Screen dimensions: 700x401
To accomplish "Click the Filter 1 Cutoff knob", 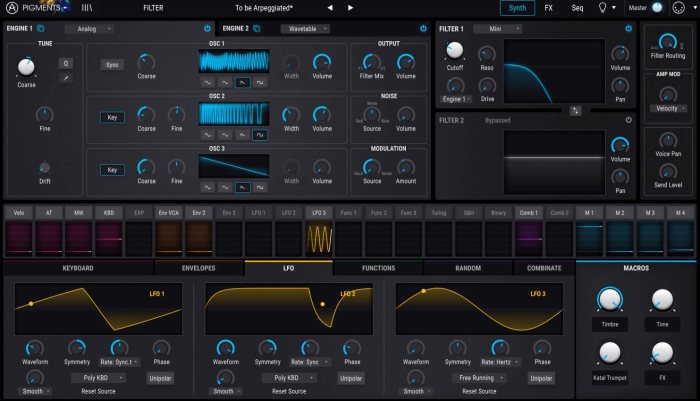I will click(x=454, y=50).
